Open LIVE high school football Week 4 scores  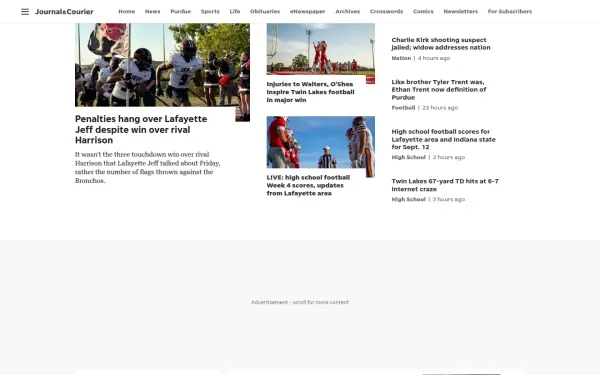coord(308,185)
